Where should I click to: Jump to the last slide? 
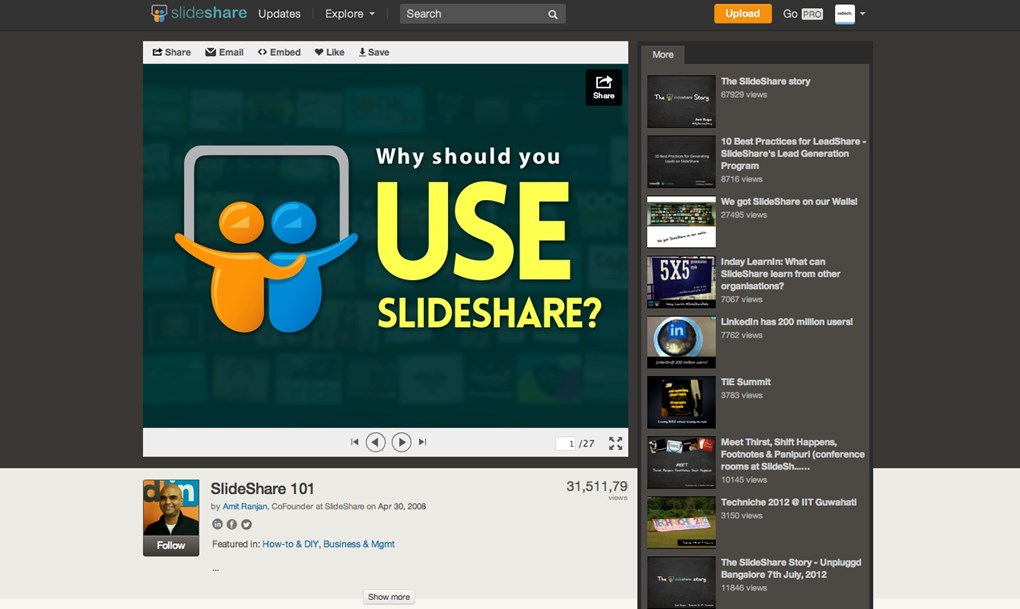click(422, 442)
